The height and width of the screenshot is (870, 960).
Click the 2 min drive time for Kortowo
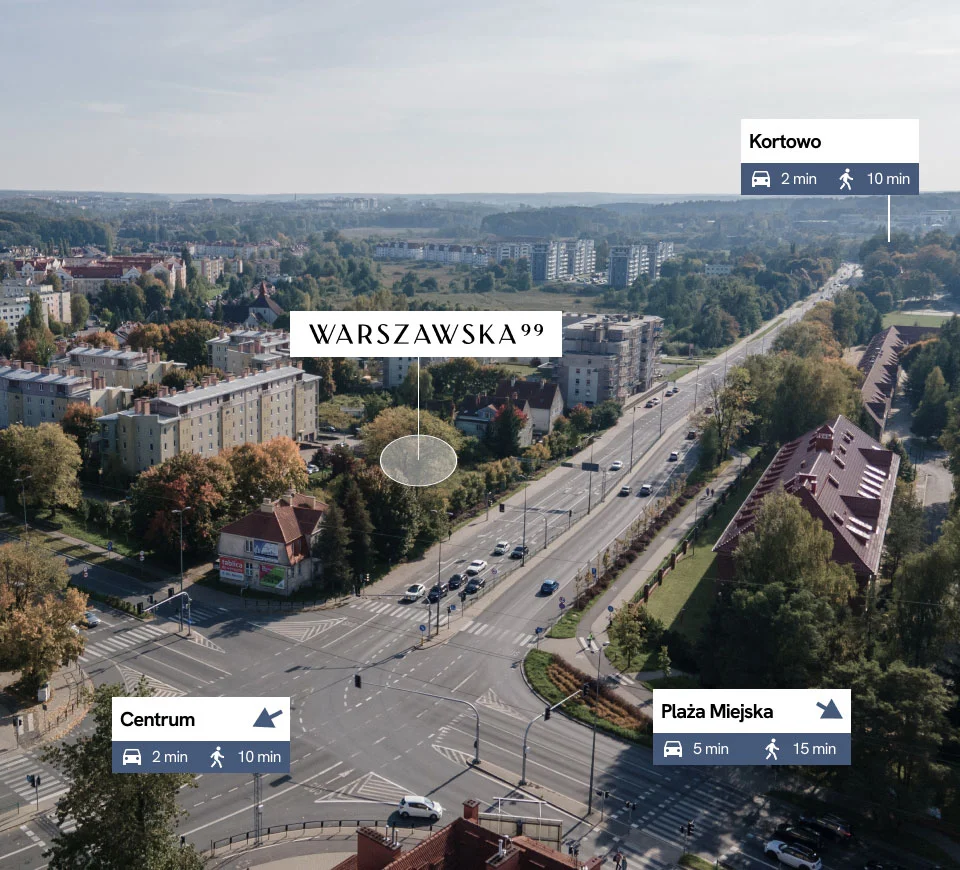[x=798, y=179]
